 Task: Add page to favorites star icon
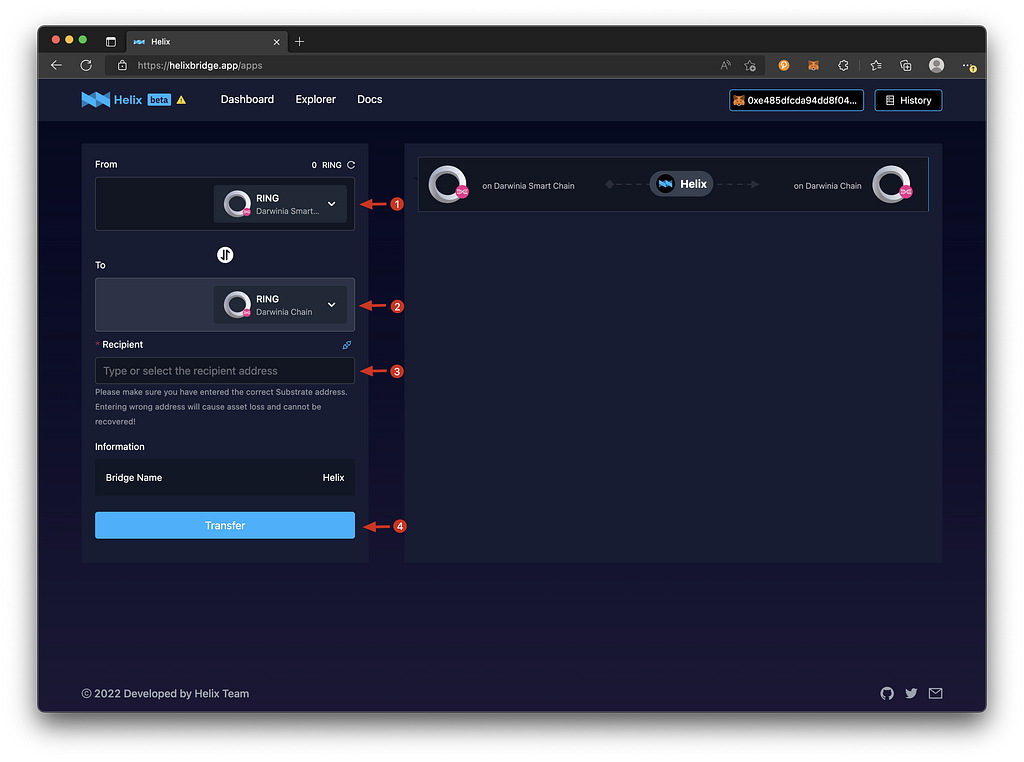point(750,65)
